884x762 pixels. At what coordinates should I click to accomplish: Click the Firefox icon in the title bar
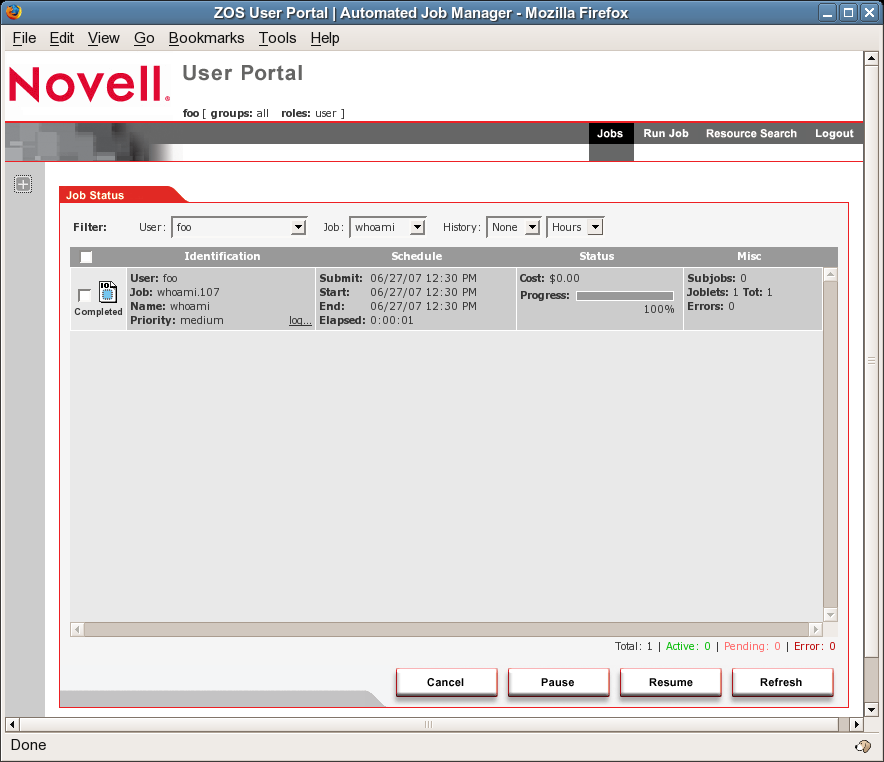coord(14,11)
